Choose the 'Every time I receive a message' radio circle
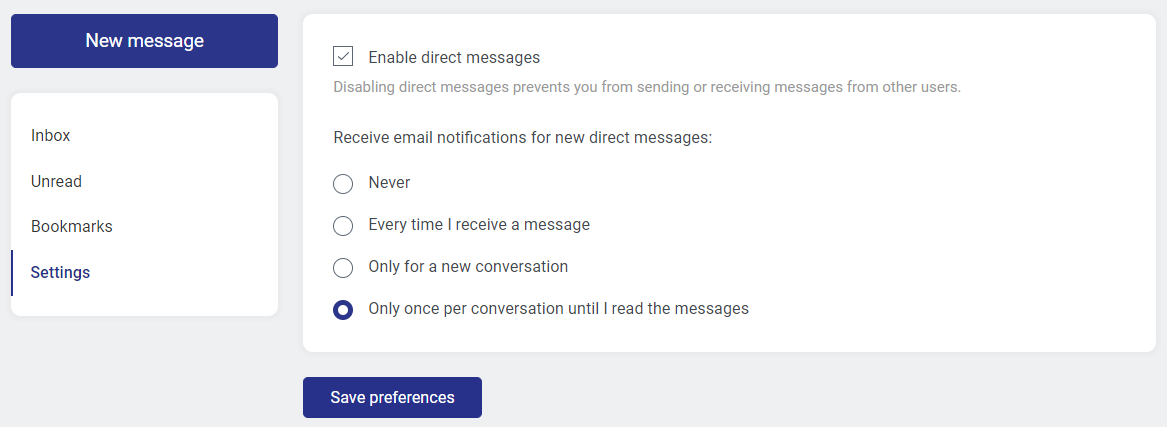 point(343,226)
